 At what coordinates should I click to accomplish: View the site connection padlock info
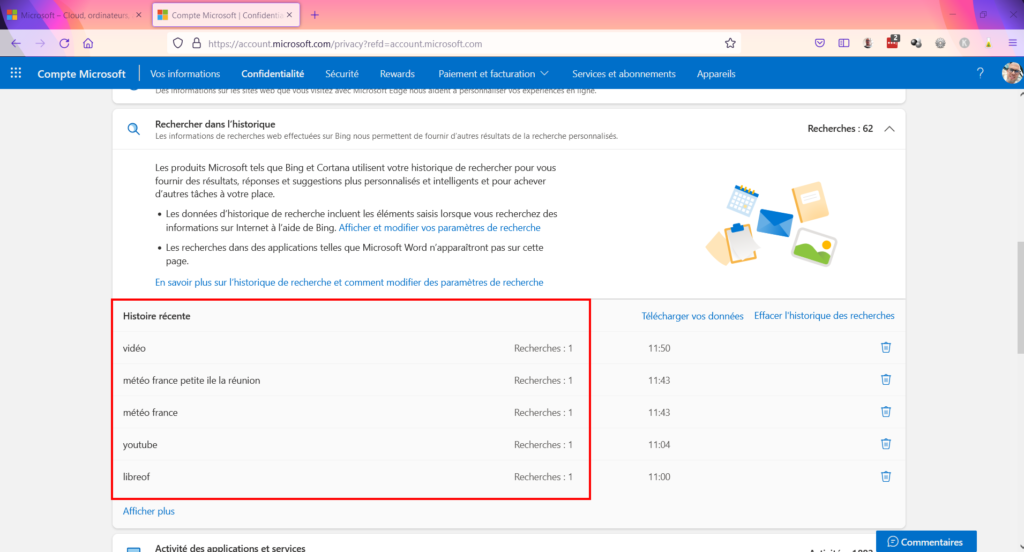pos(196,43)
